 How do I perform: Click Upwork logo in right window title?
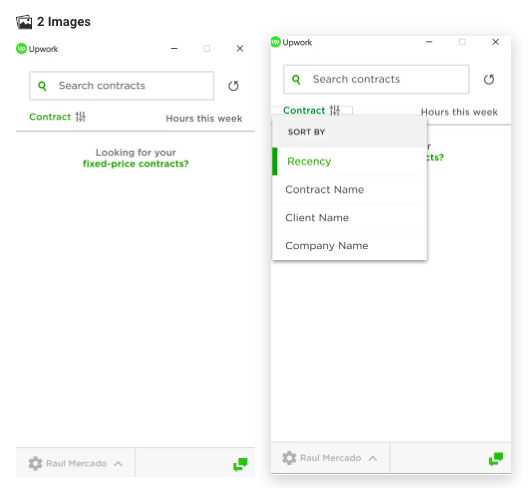[x=276, y=42]
